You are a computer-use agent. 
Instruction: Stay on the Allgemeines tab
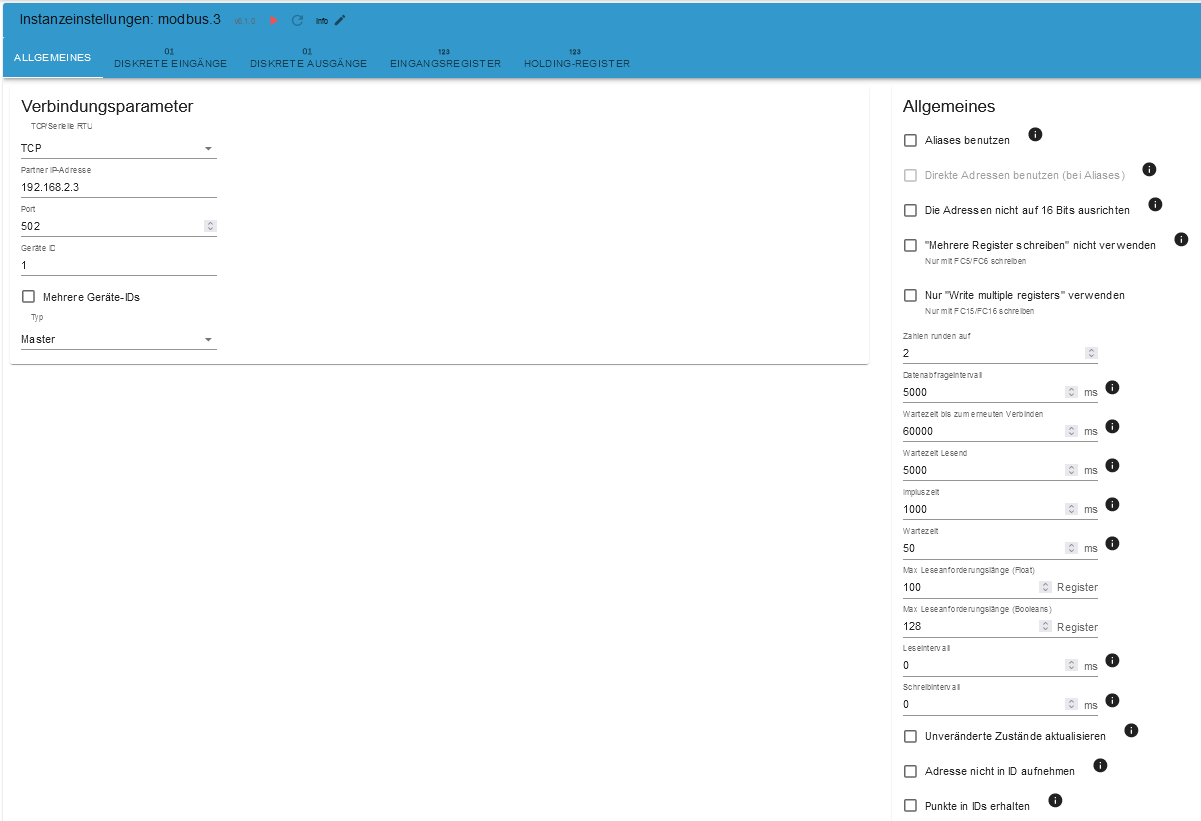point(52,58)
